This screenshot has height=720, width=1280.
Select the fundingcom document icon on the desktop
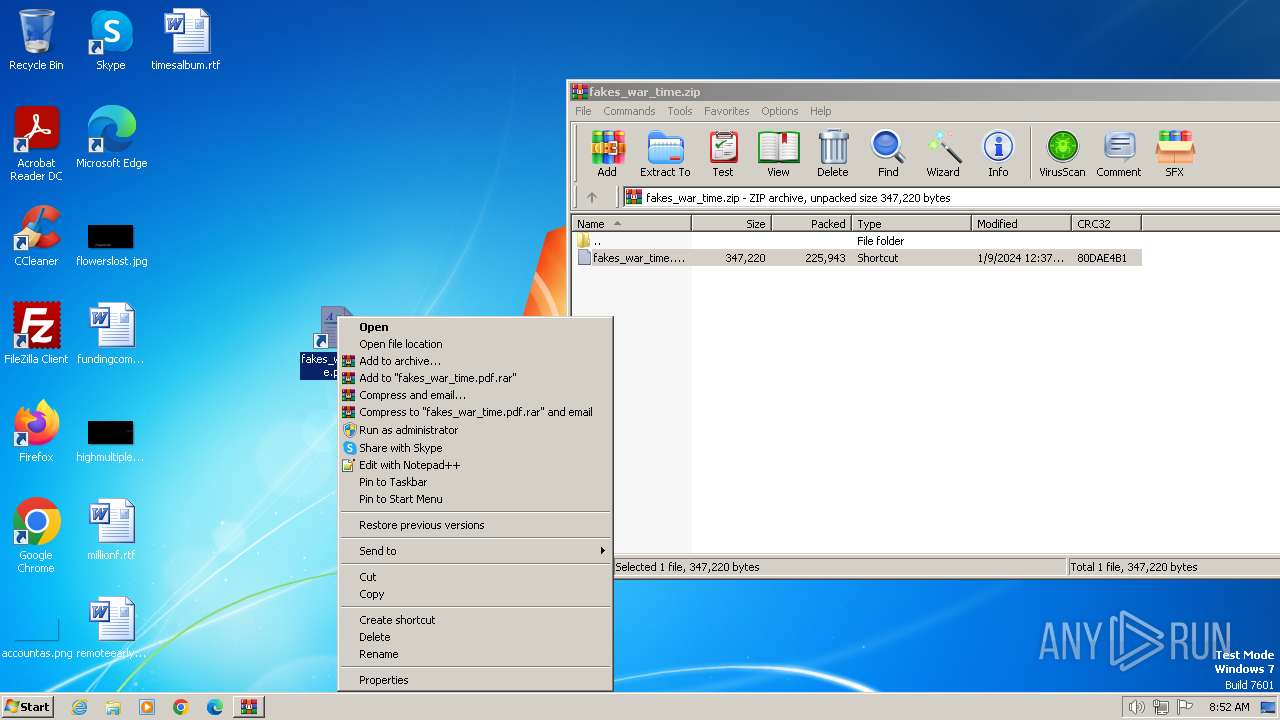coord(111,333)
